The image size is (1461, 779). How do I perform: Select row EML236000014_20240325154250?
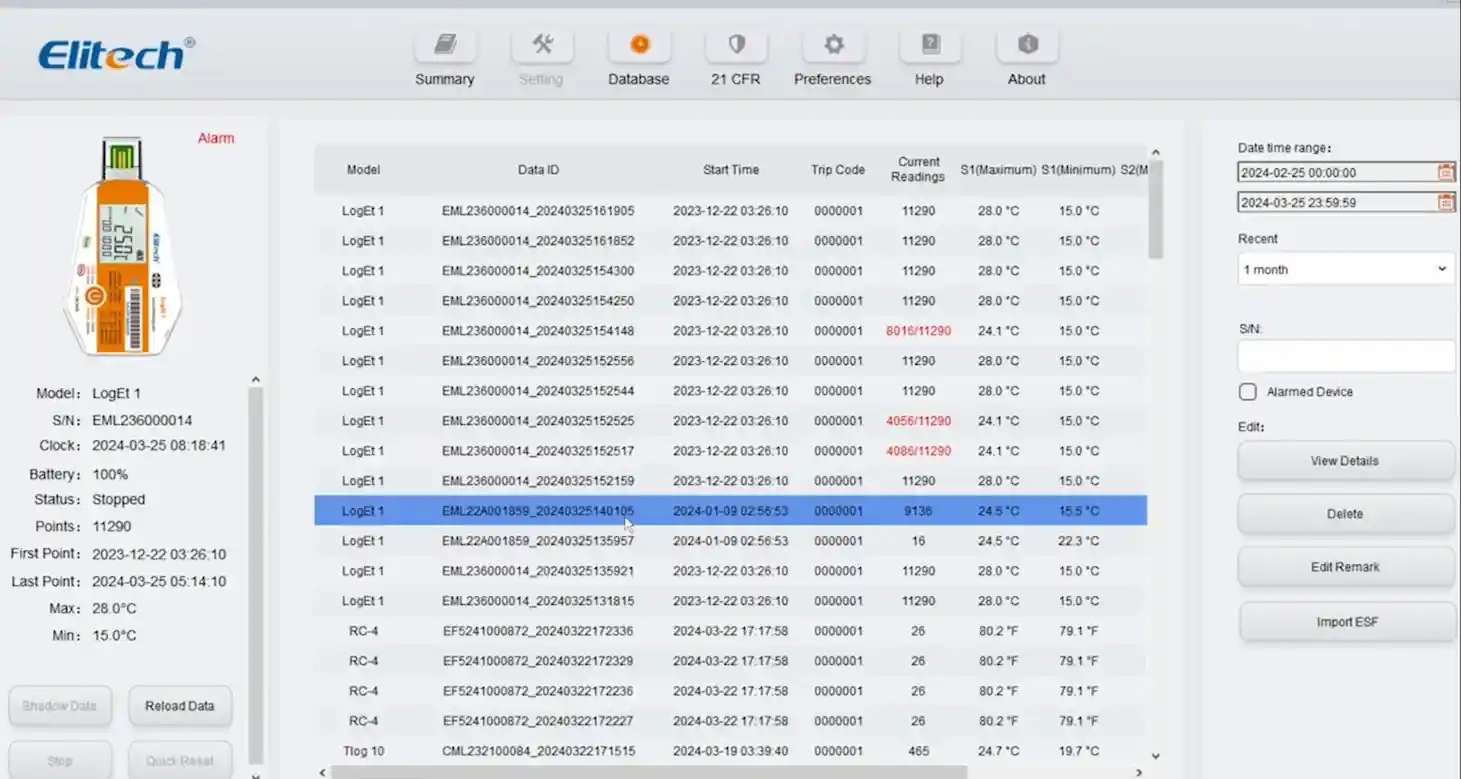[731, 301]
